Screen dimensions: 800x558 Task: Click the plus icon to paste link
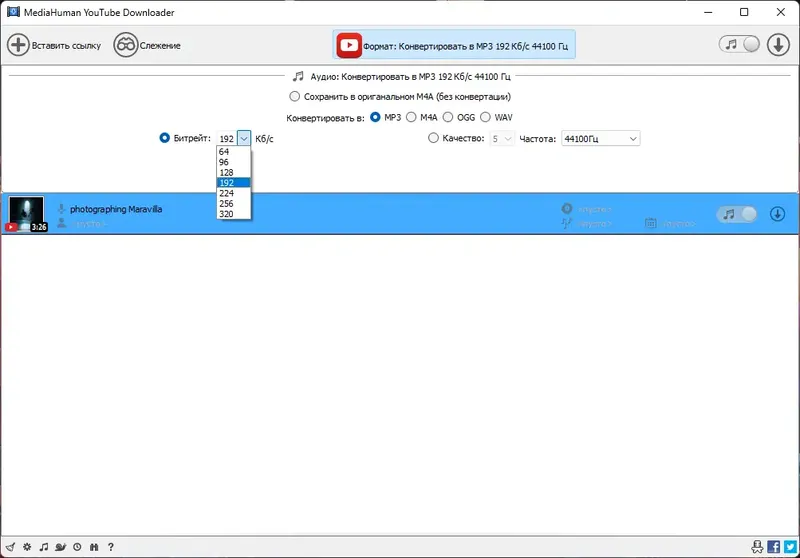(18, 45)
